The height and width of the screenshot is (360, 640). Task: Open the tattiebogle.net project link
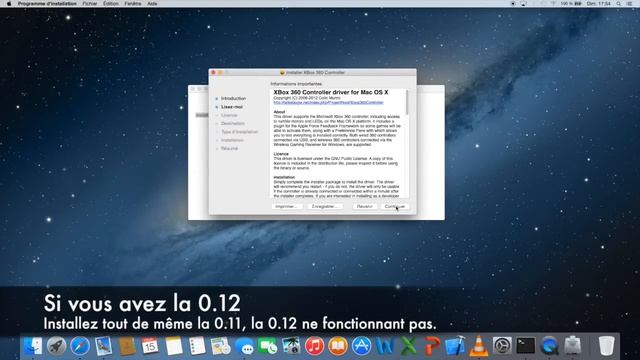click(x=329, y=102)
